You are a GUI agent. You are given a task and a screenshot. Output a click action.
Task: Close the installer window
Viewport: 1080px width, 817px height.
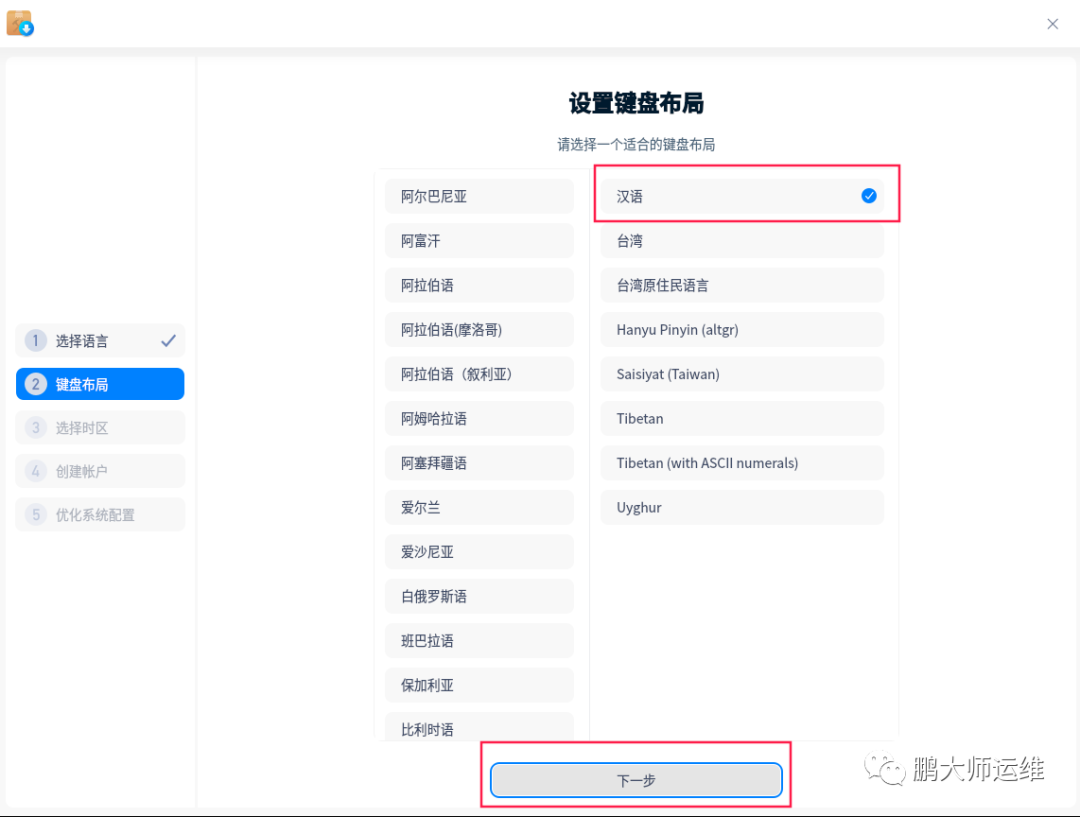click(1052, 24)
